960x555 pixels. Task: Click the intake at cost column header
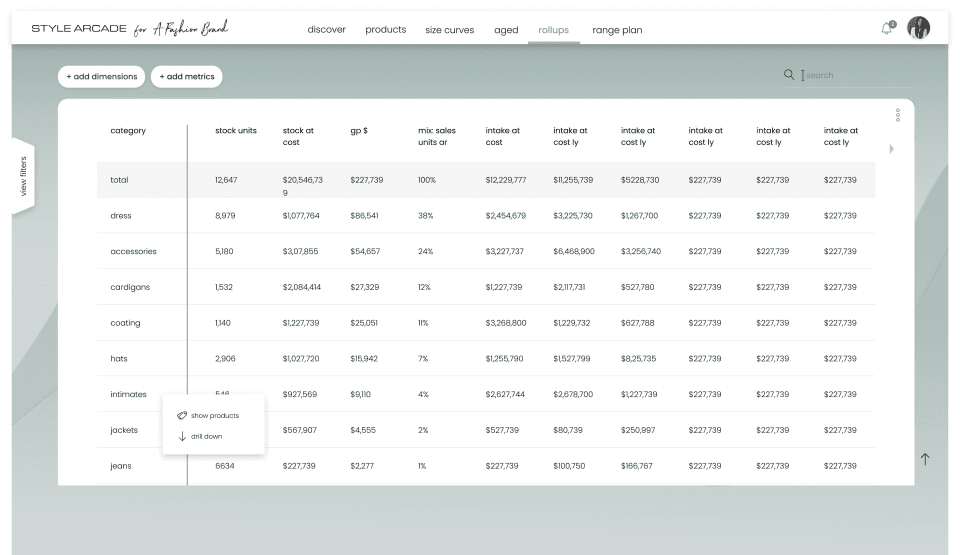pos(503,136)
